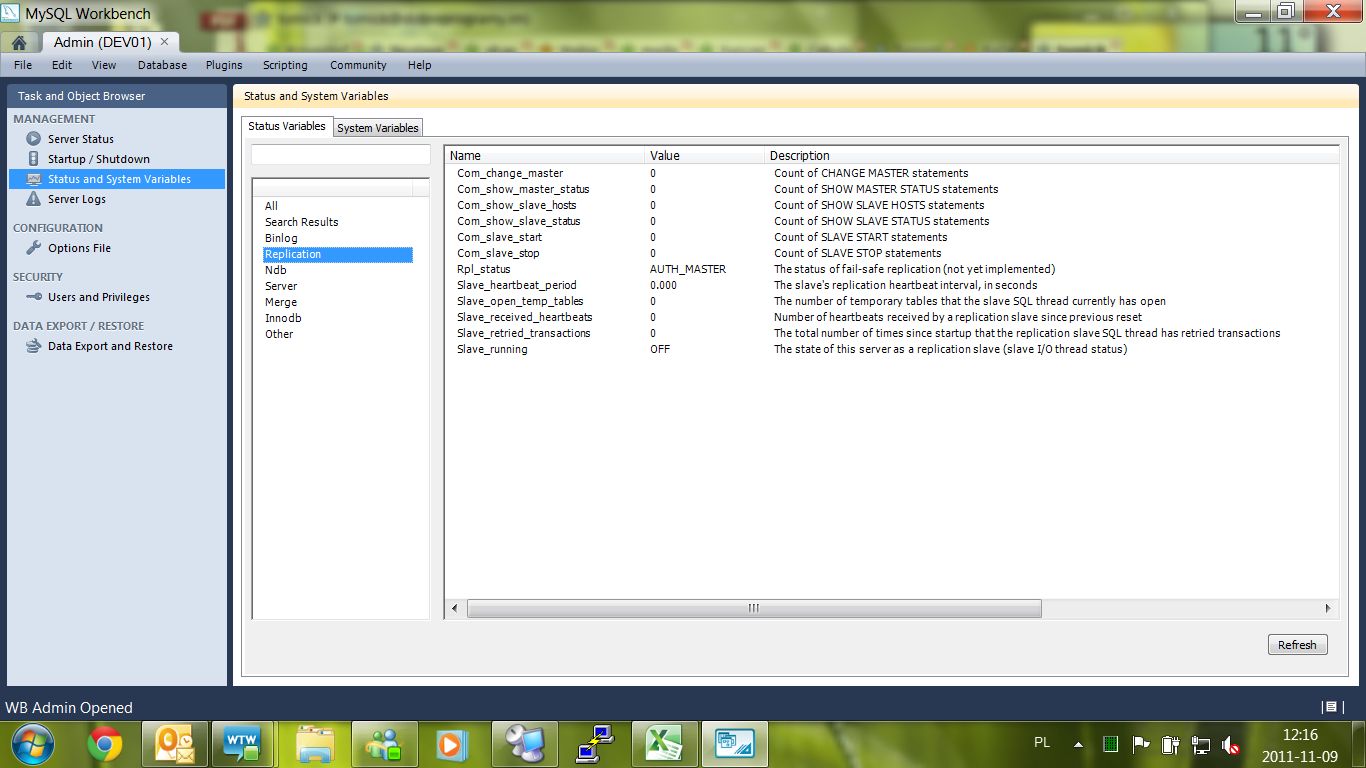Open the Help menu
Viewport: 1366px width, 768px height.
click(x=420, y=65)
